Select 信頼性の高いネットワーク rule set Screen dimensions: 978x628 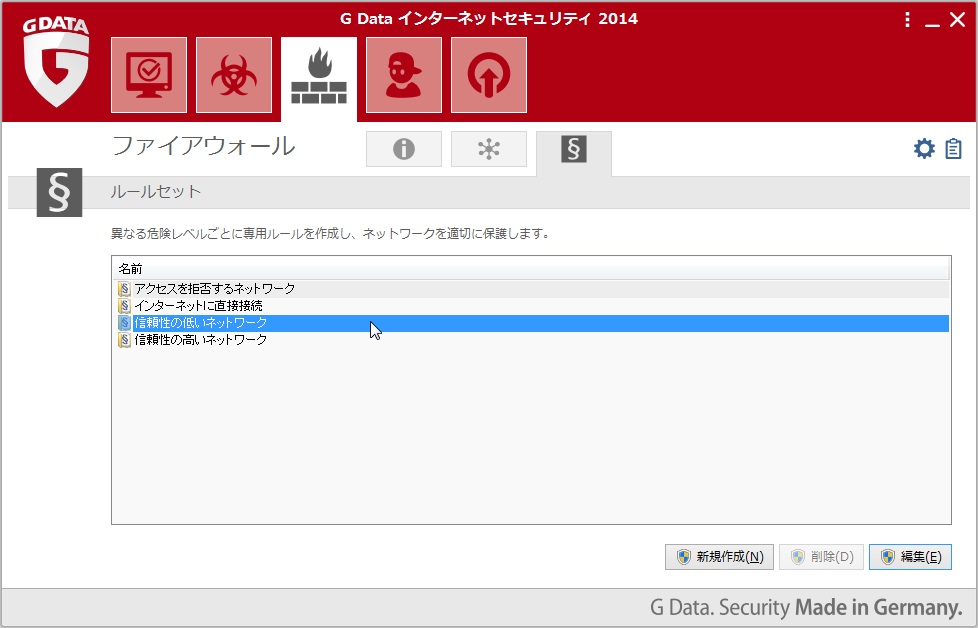coord(200,340)
